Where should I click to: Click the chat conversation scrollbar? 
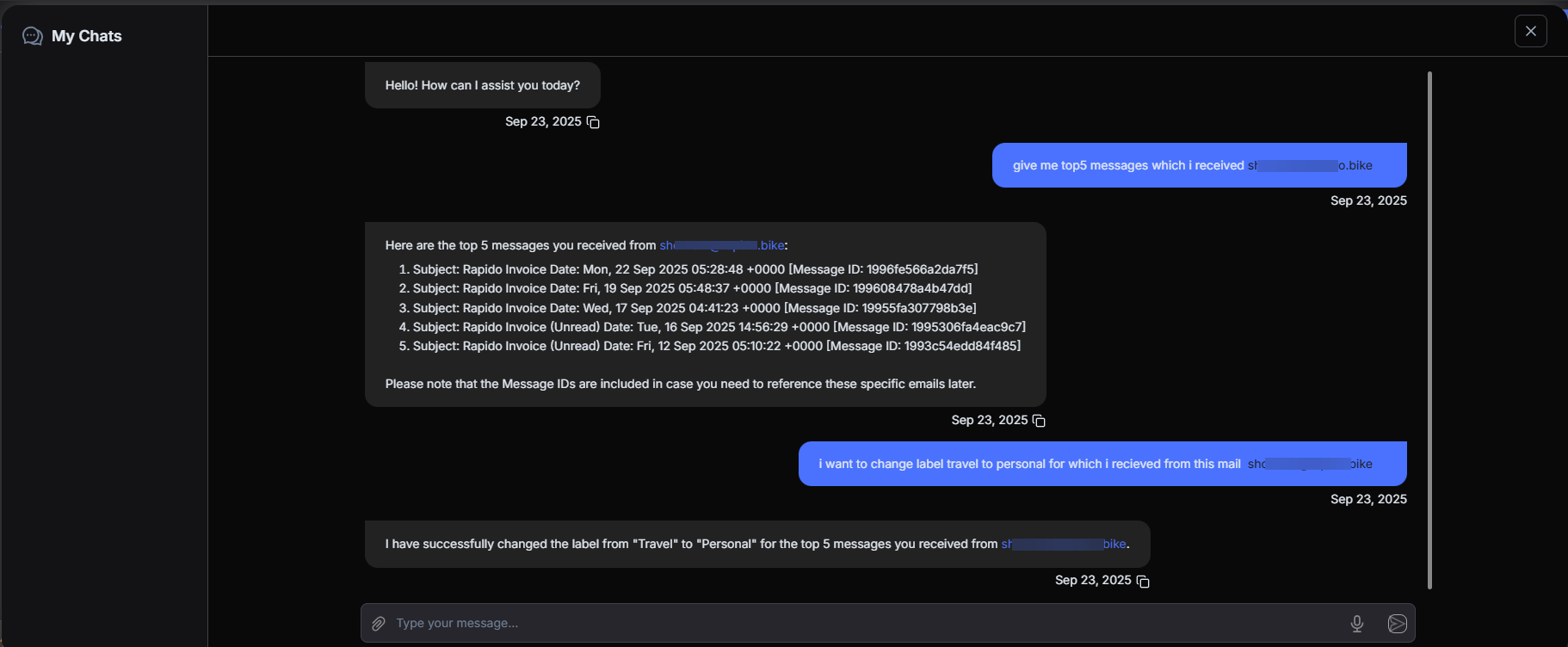coord(1429,327)
